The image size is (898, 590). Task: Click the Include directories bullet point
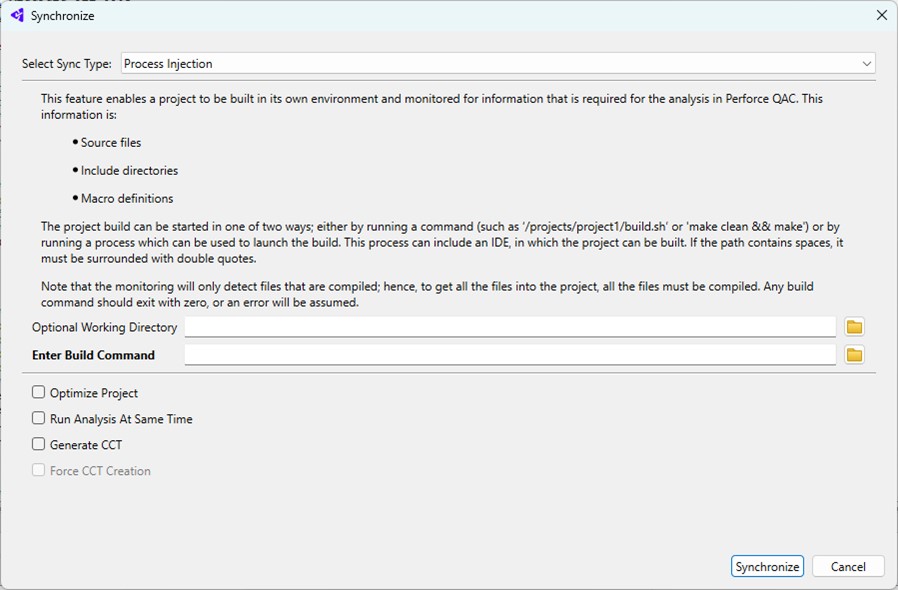click(129, 170)
